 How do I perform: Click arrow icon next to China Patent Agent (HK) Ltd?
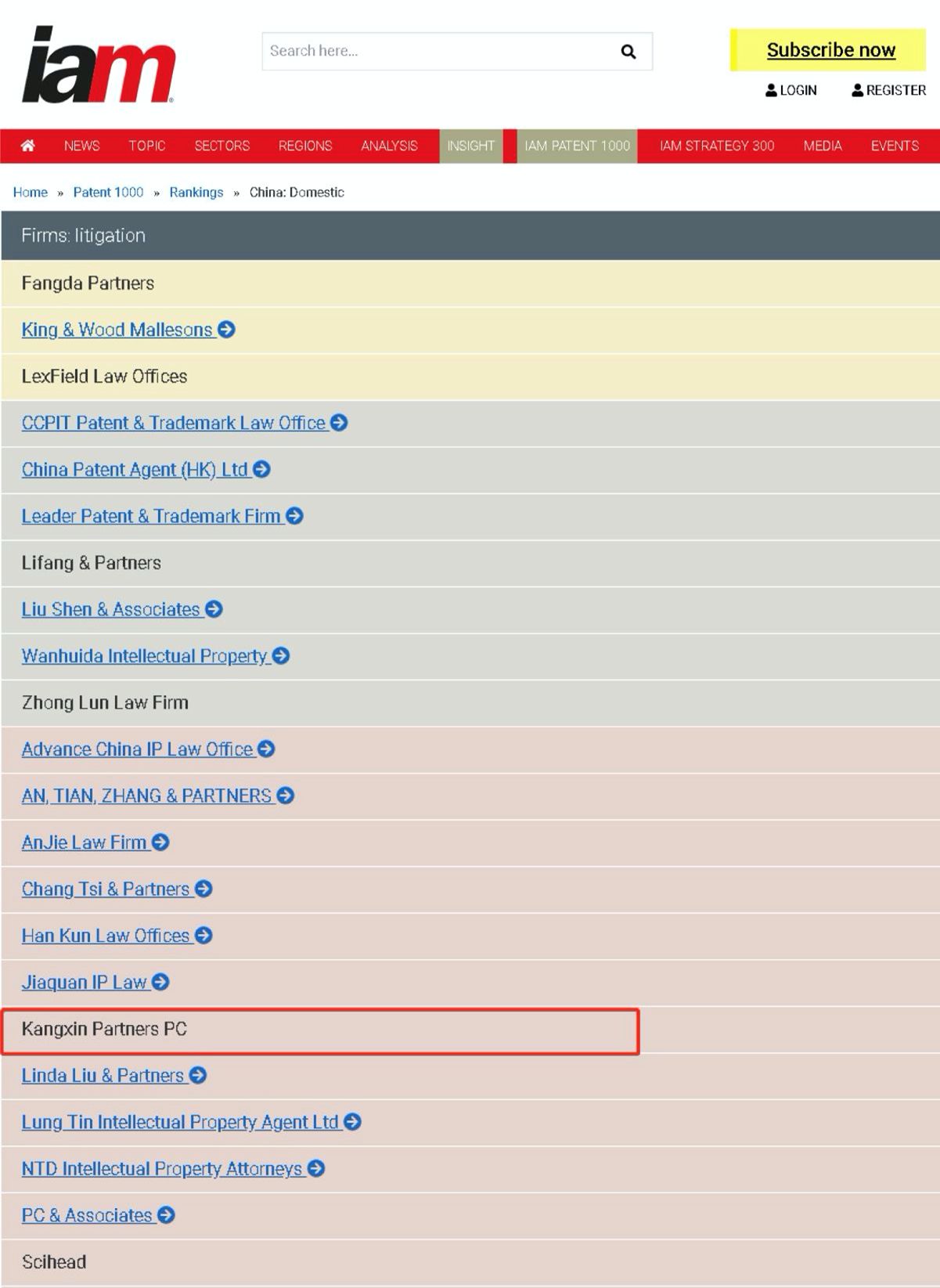click(261, 469)
